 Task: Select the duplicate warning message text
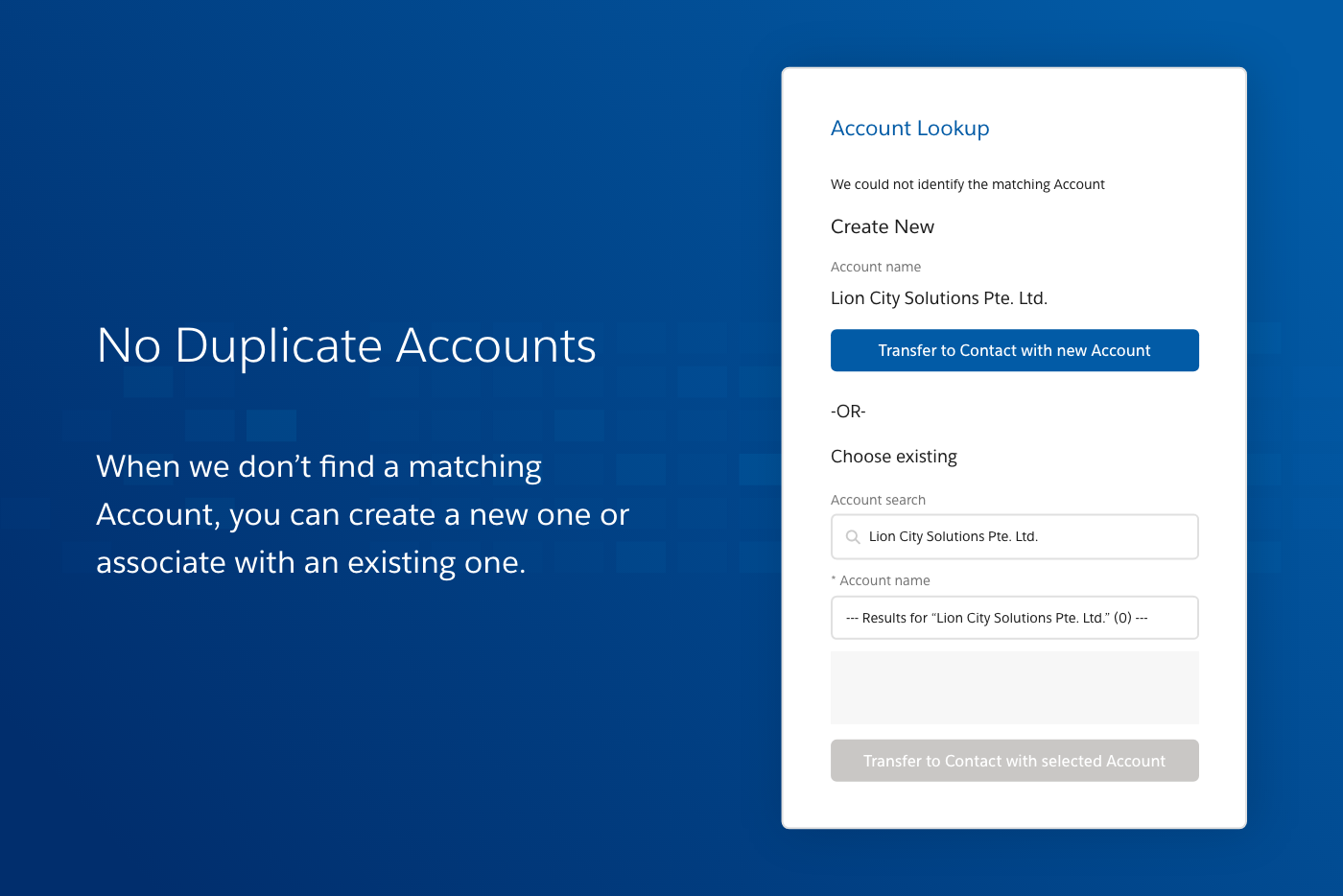pyautogui.click(x=968, y=183)
